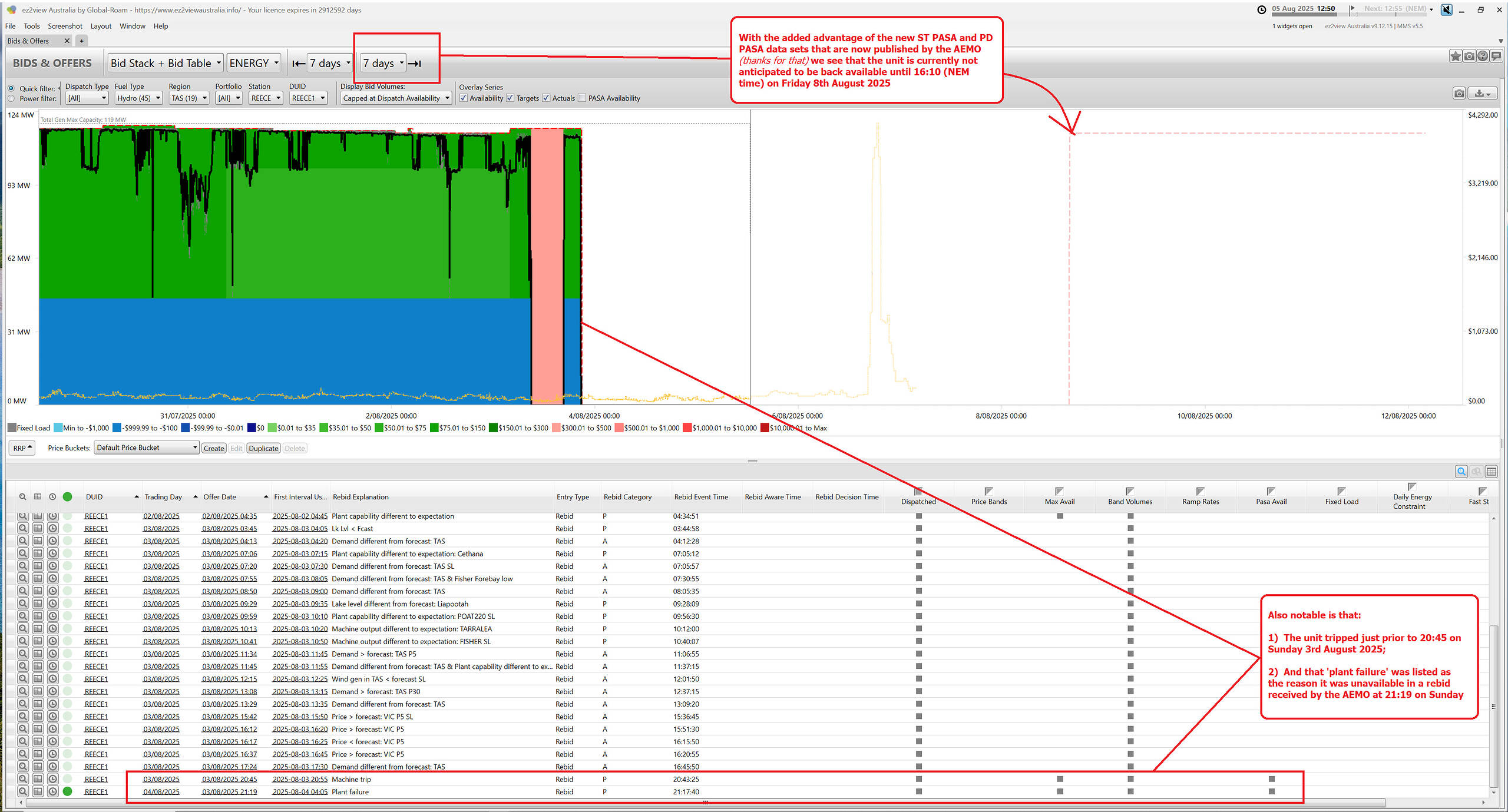The height and width of the screenshot is (812, 1508).
Task: Open the File menu
Action: pyautogui.click(x=10, y=26)
